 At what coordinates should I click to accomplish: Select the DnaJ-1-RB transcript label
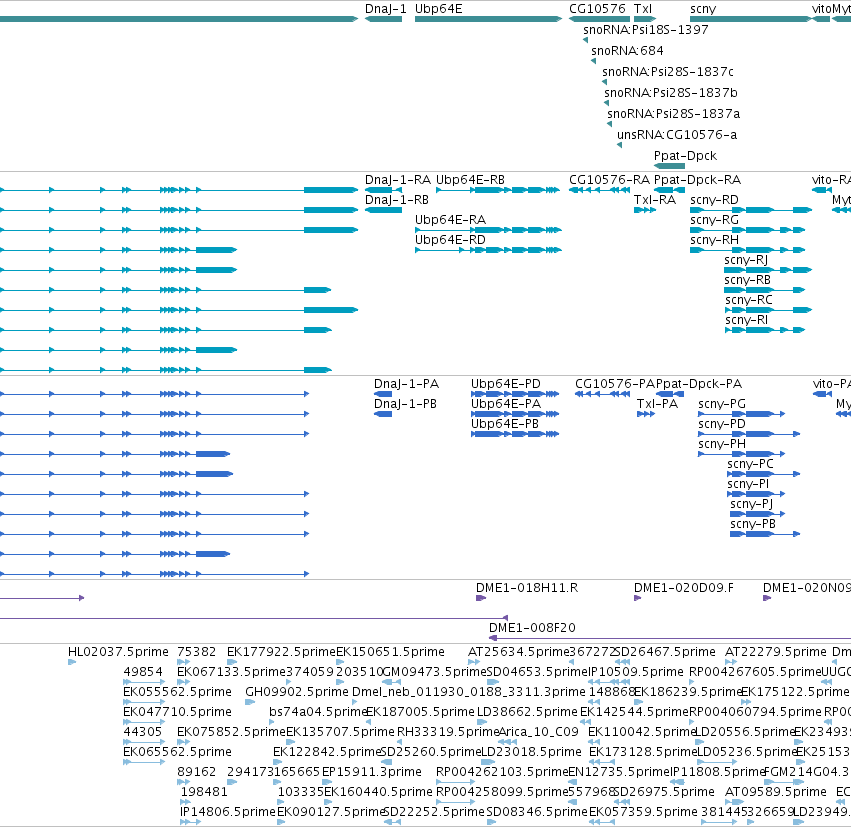click(397, 200)
